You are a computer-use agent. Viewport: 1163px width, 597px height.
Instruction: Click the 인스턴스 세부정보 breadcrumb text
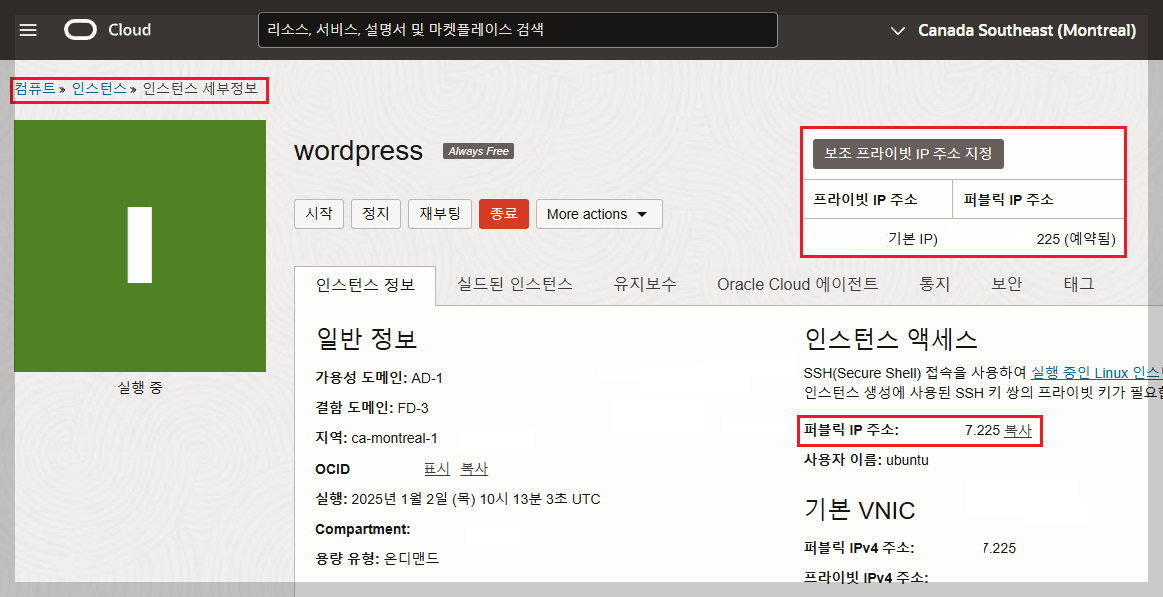200,89
